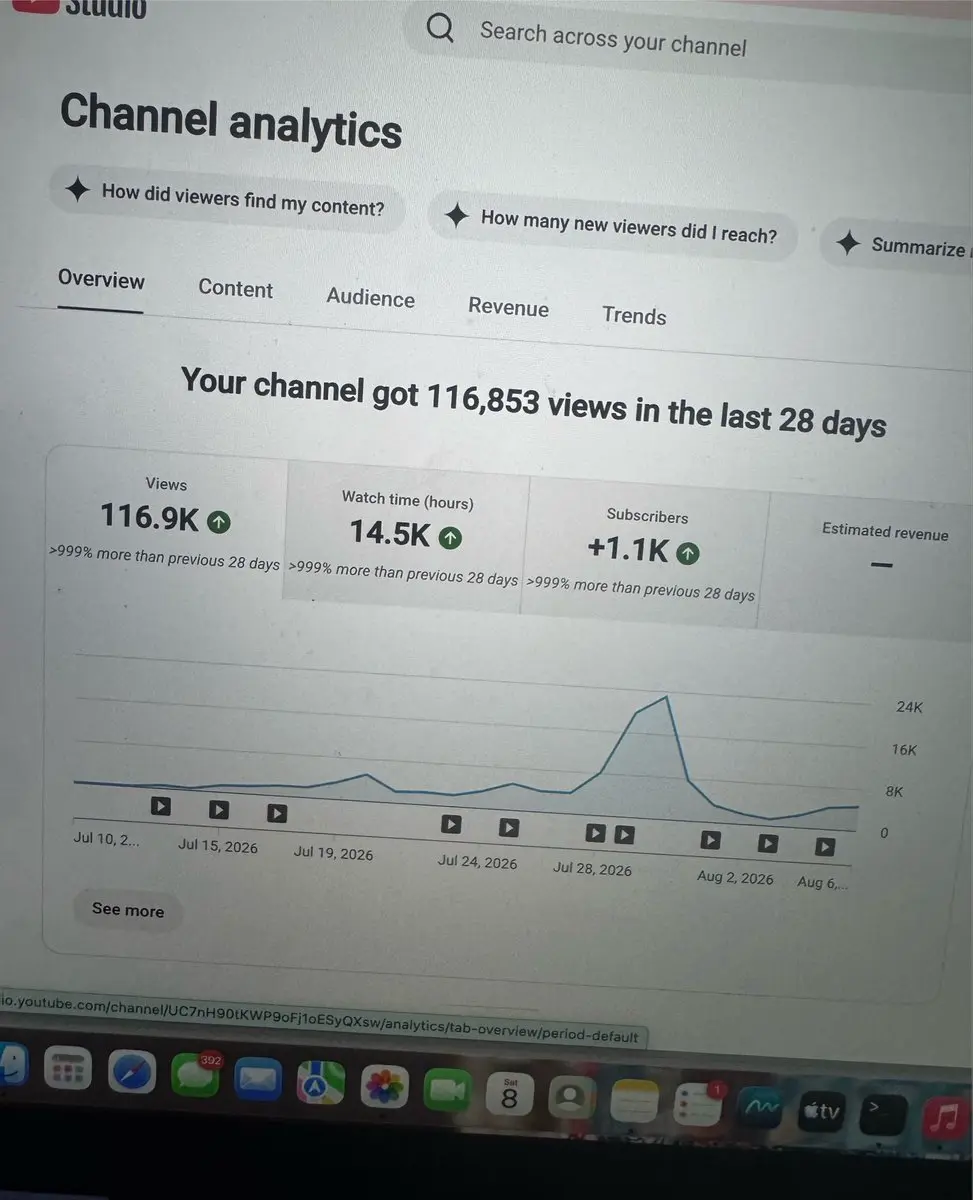973x1200 pixels.
Task: Open the Audience tab
Action: 370,298
